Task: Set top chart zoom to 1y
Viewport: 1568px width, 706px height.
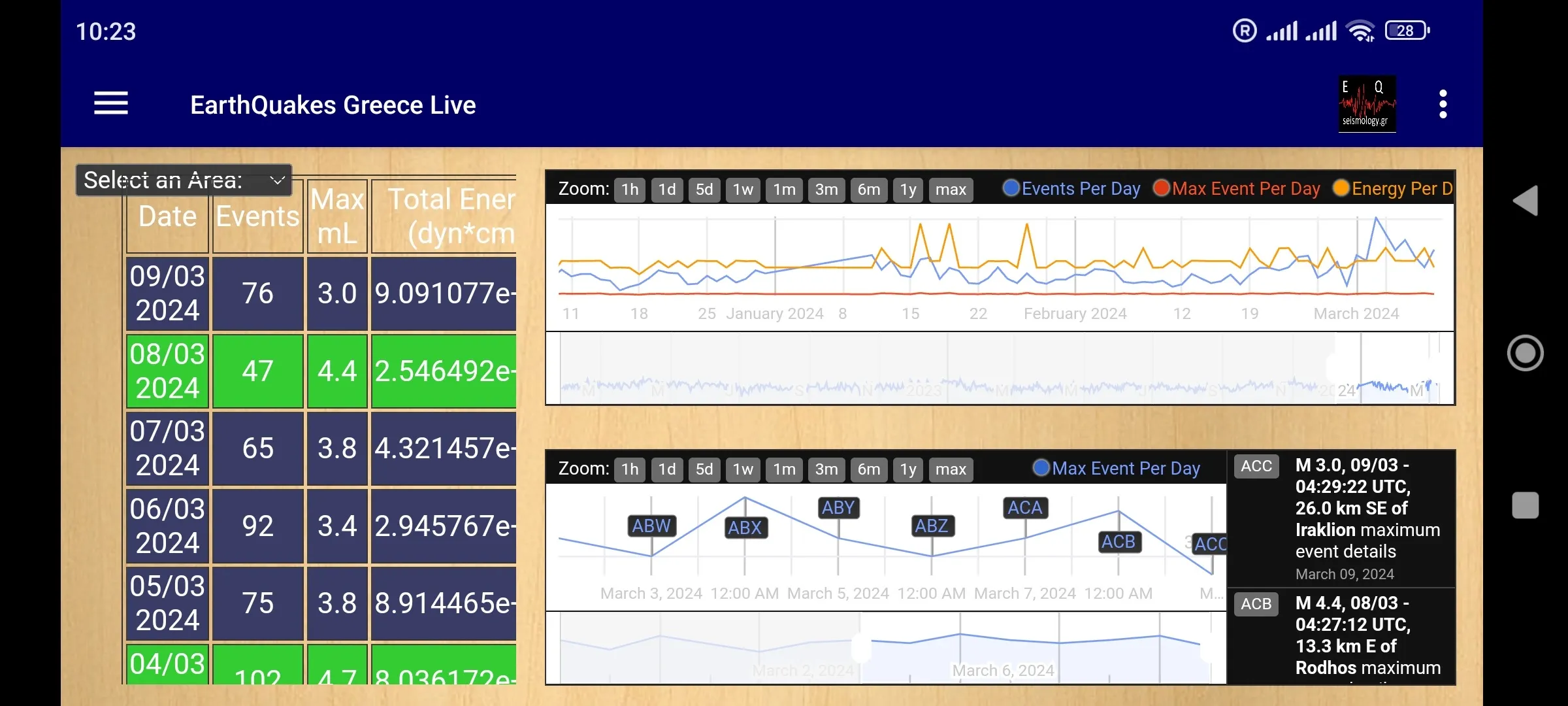Action: pos(908,190)
